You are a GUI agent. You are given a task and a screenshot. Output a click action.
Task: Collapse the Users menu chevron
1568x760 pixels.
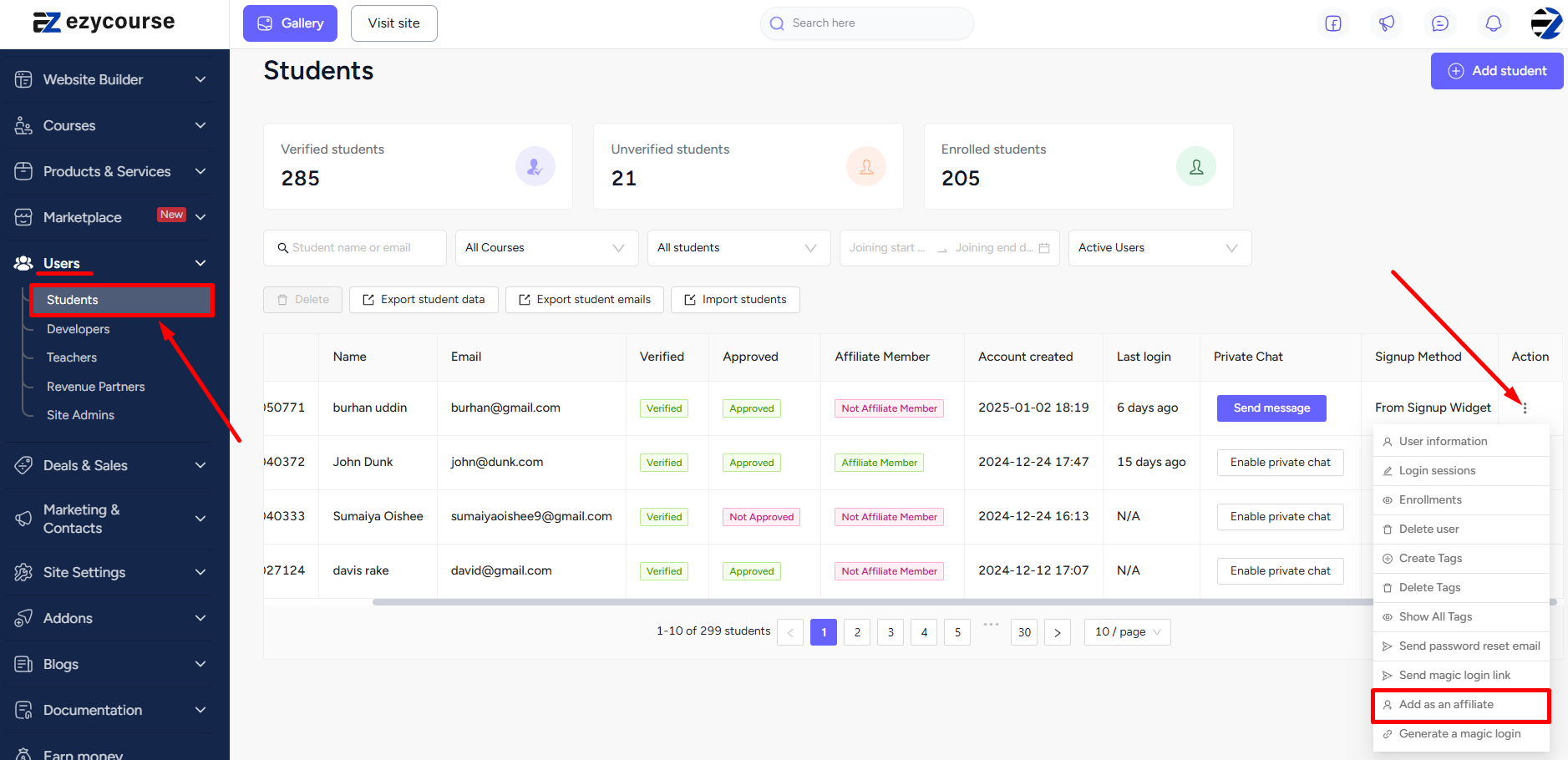point(200,263)
